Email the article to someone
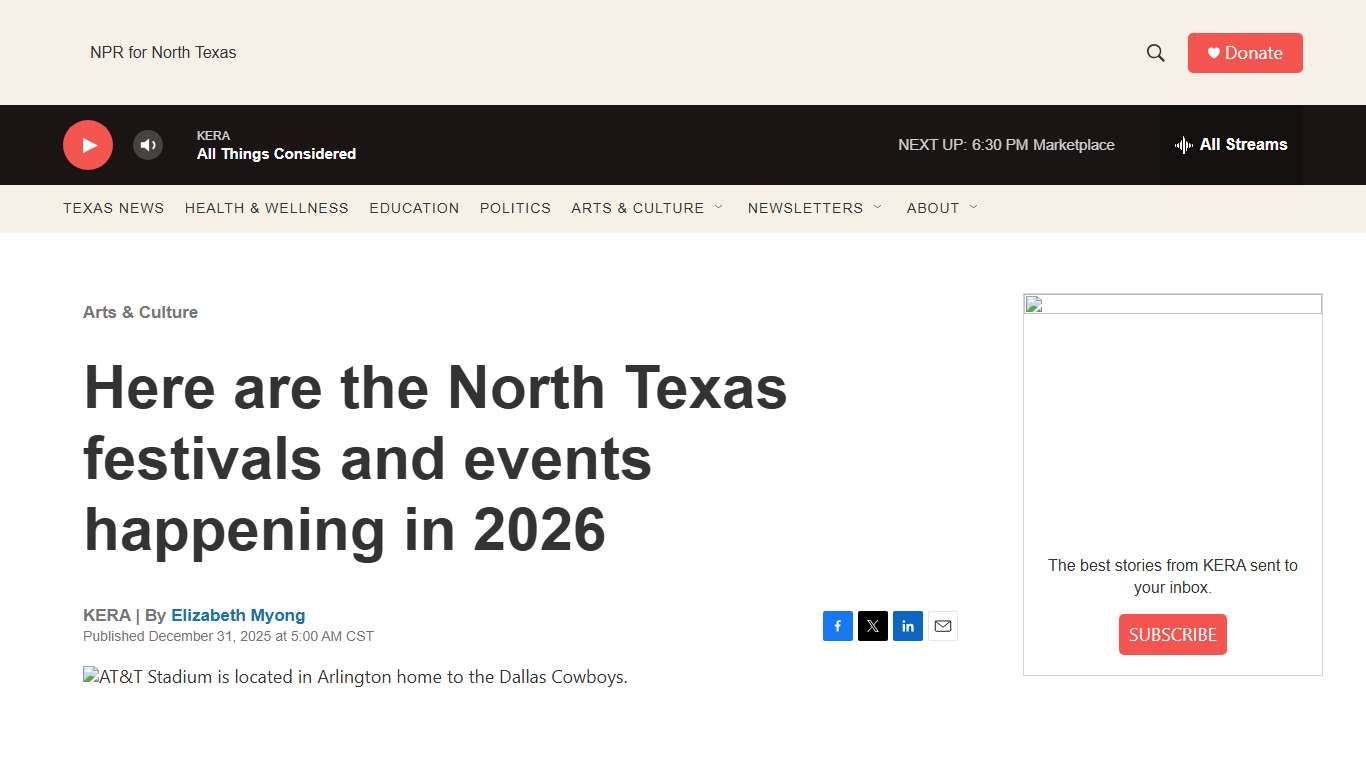The image size is (1366, 768). click(x=943, y=626)
